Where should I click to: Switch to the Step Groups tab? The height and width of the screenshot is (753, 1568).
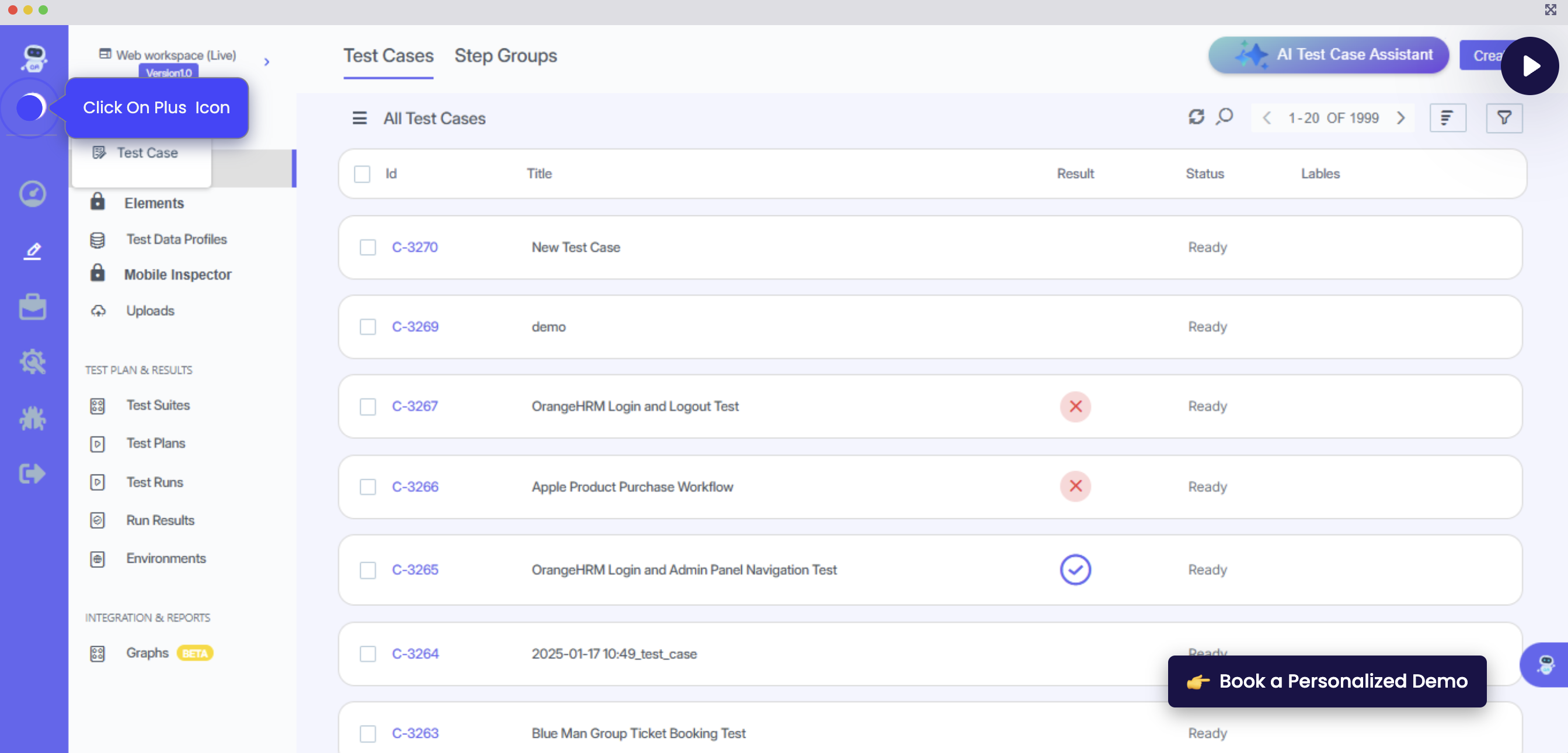click(x=505, y=56)
